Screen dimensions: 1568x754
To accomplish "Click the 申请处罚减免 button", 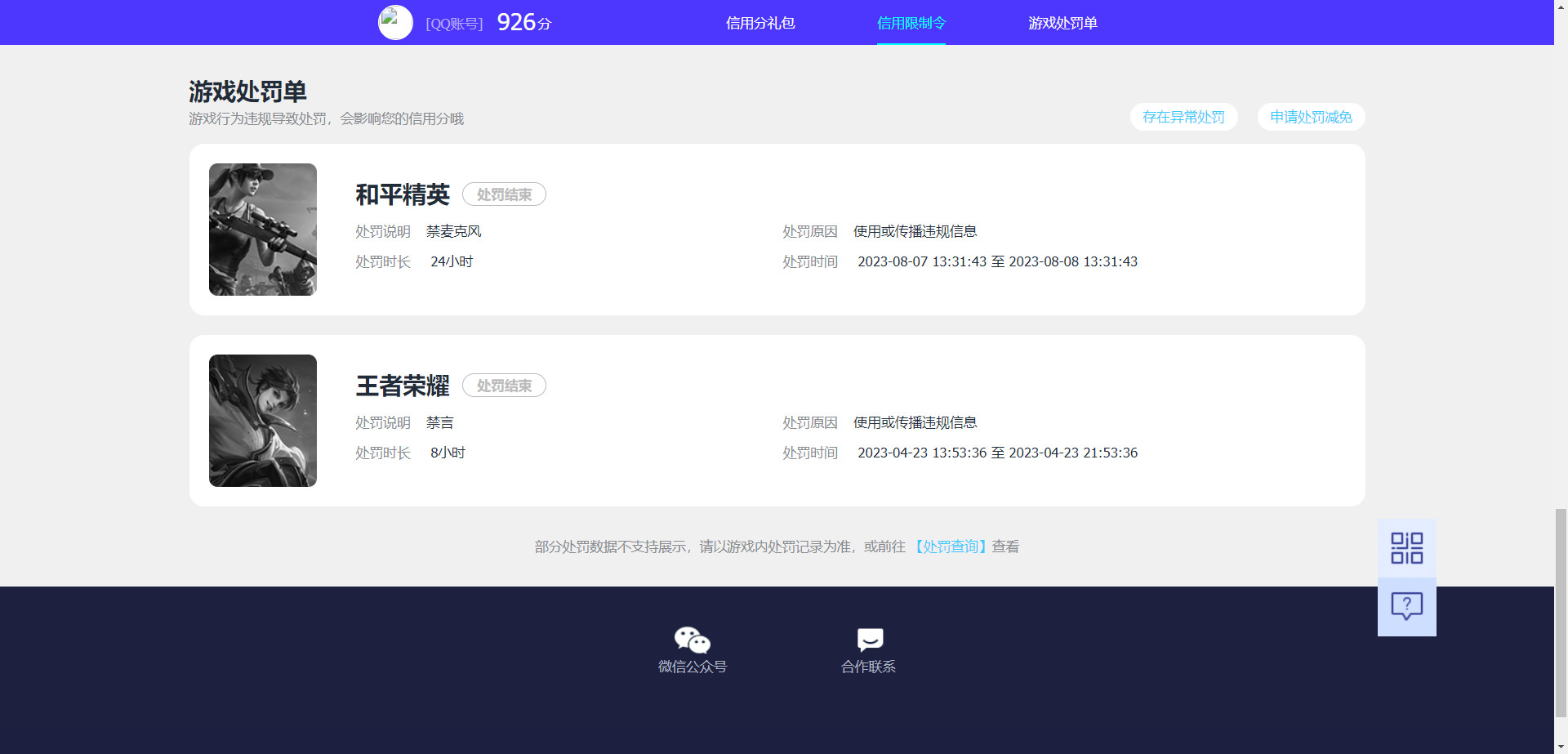I will tap(1311, 117).
